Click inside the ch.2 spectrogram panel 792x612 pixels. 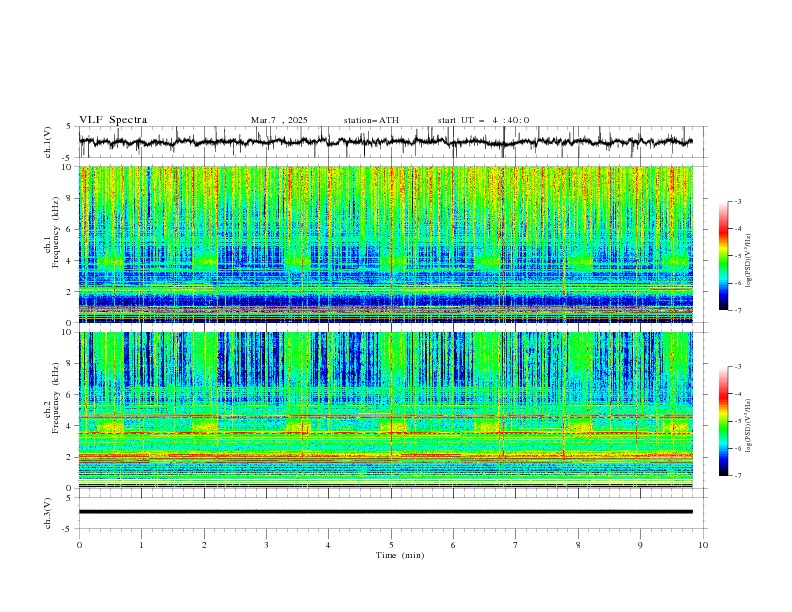pyautogui.click(x=385, y=410)
